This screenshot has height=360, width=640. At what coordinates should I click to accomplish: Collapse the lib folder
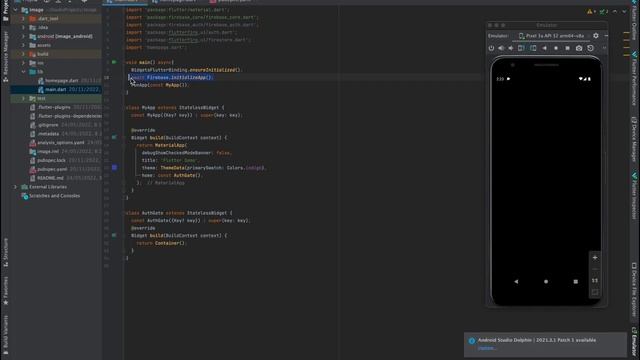click(23, 71)
